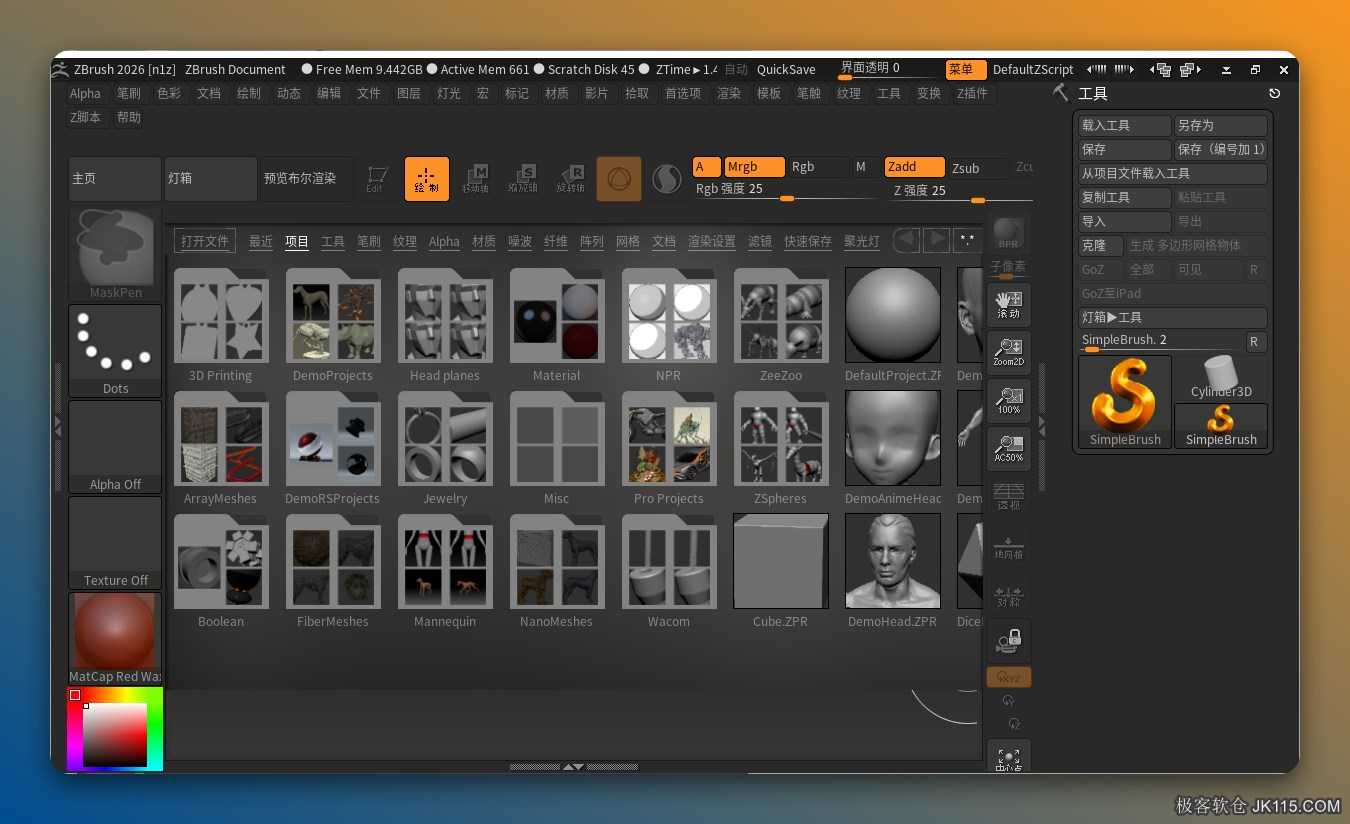This screenshot has height=824, width=1350.
Task: Set view to 100% actual size
Action: tap(1009, 400)
